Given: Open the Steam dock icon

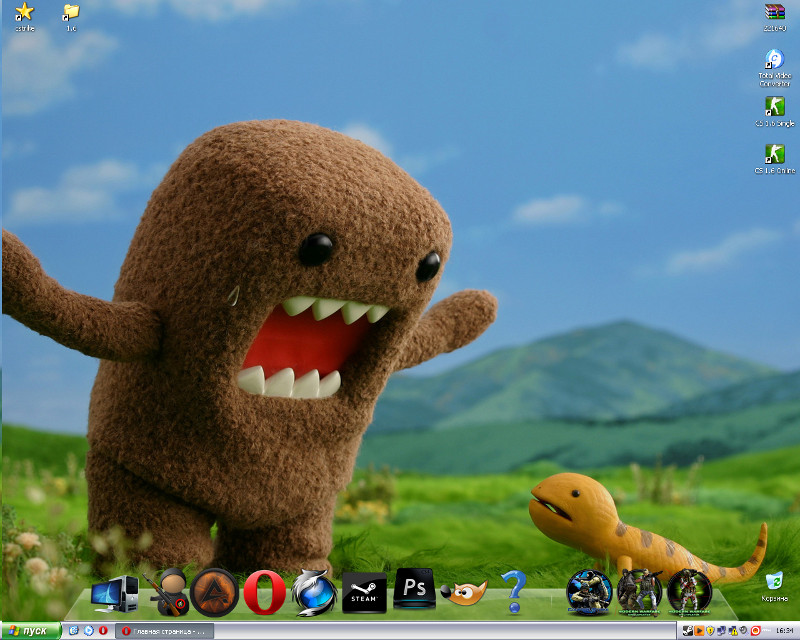Looking at the screenshot, I should (364, 592).
